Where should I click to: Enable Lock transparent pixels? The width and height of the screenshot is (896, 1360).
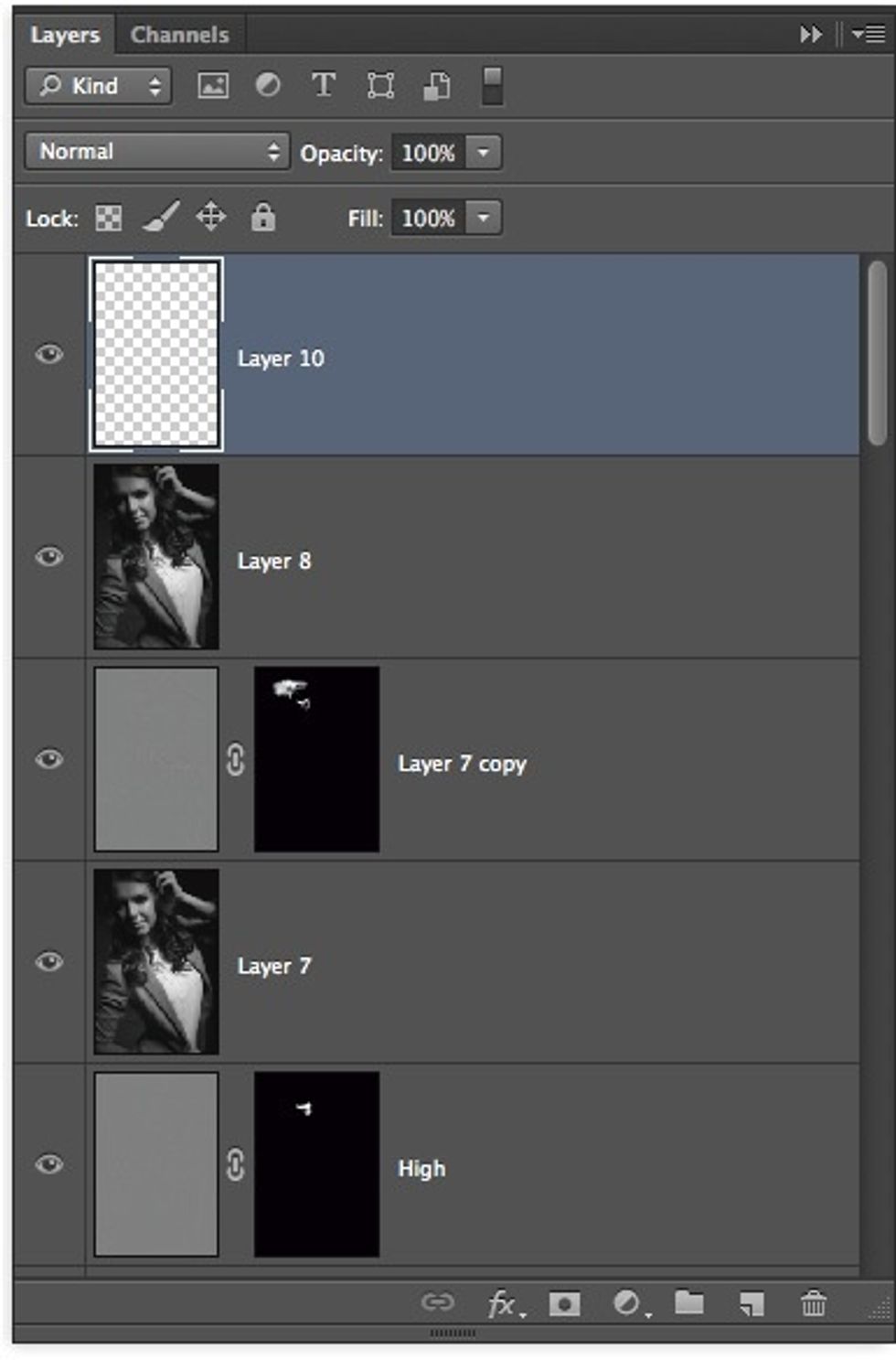[x=108, y=218]
